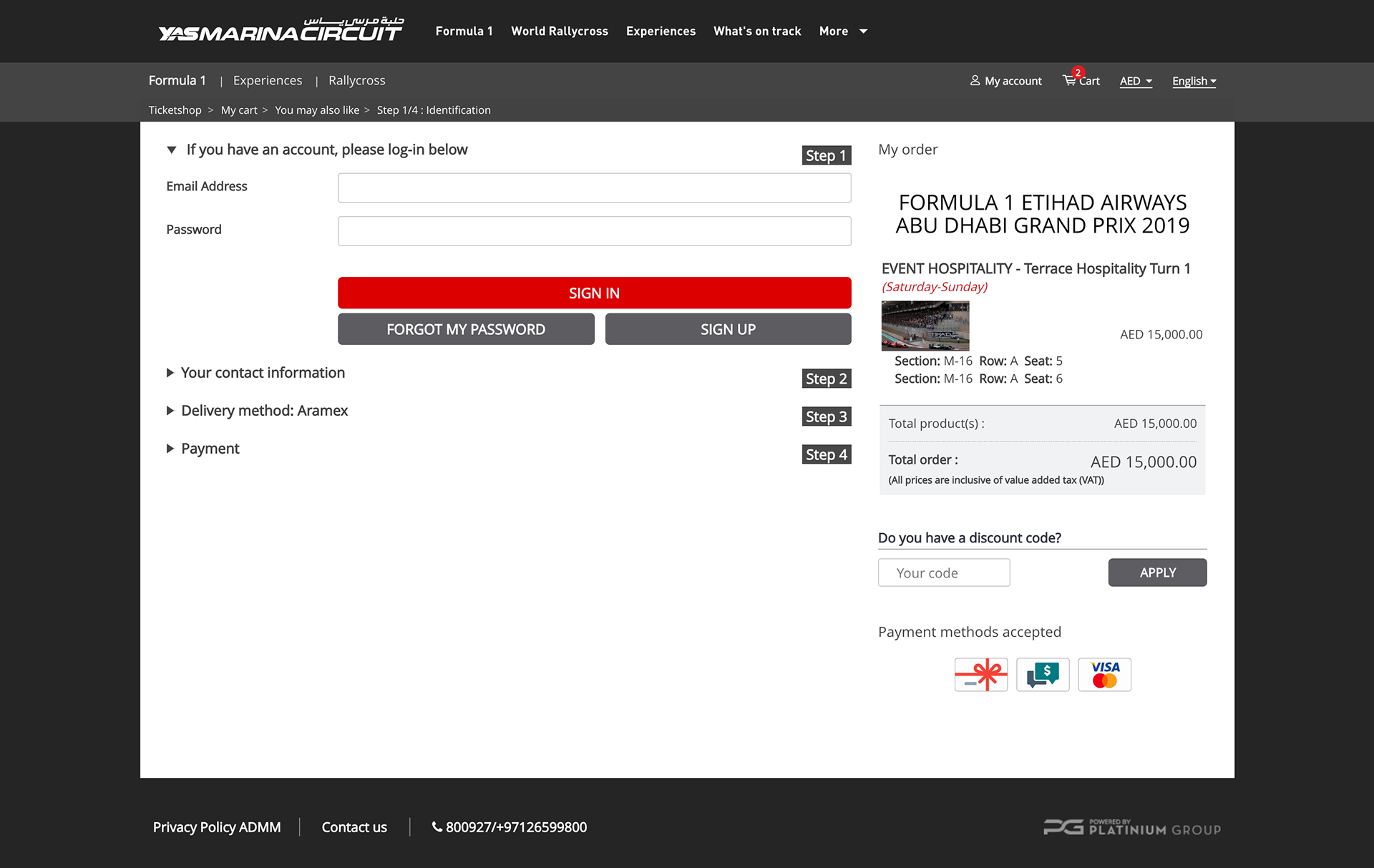Open the AED currency dropdown

[1136, 81]
